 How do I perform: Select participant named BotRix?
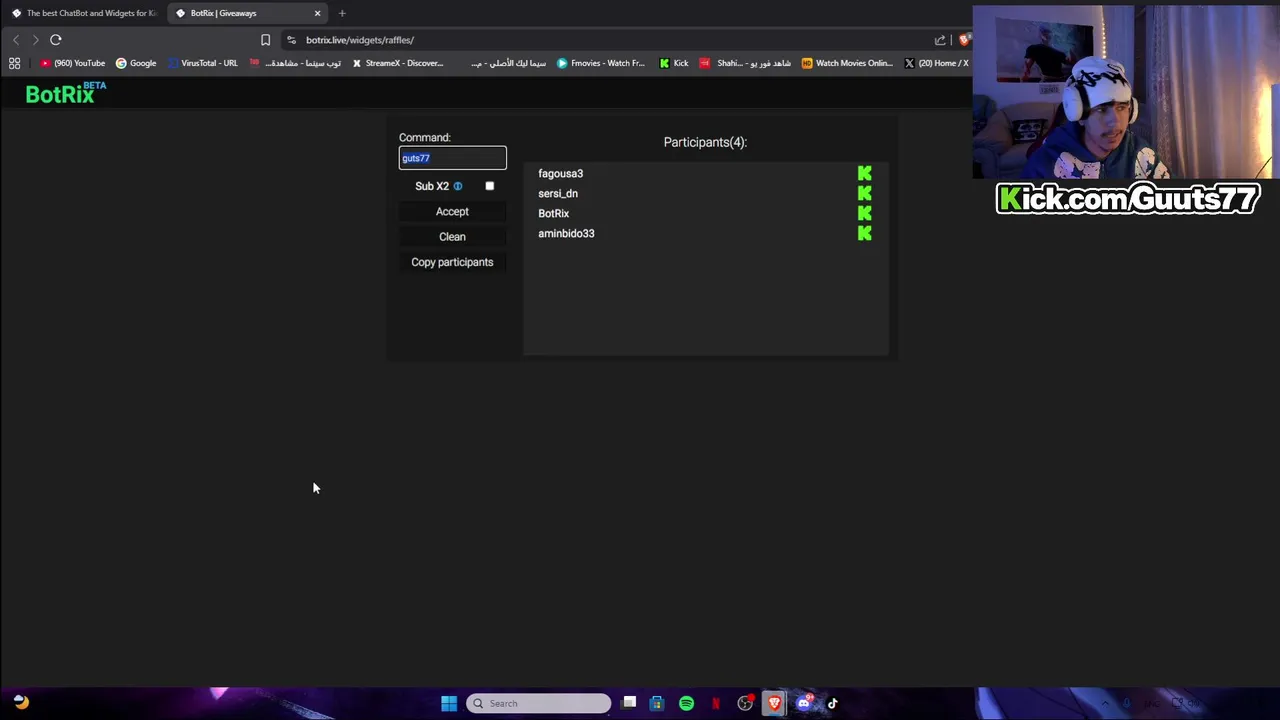pos(553,214)
